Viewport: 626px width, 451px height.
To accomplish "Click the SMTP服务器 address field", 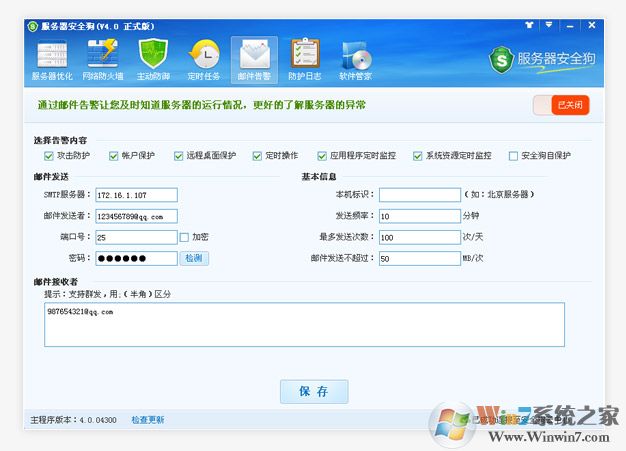I will coord(137,195).
